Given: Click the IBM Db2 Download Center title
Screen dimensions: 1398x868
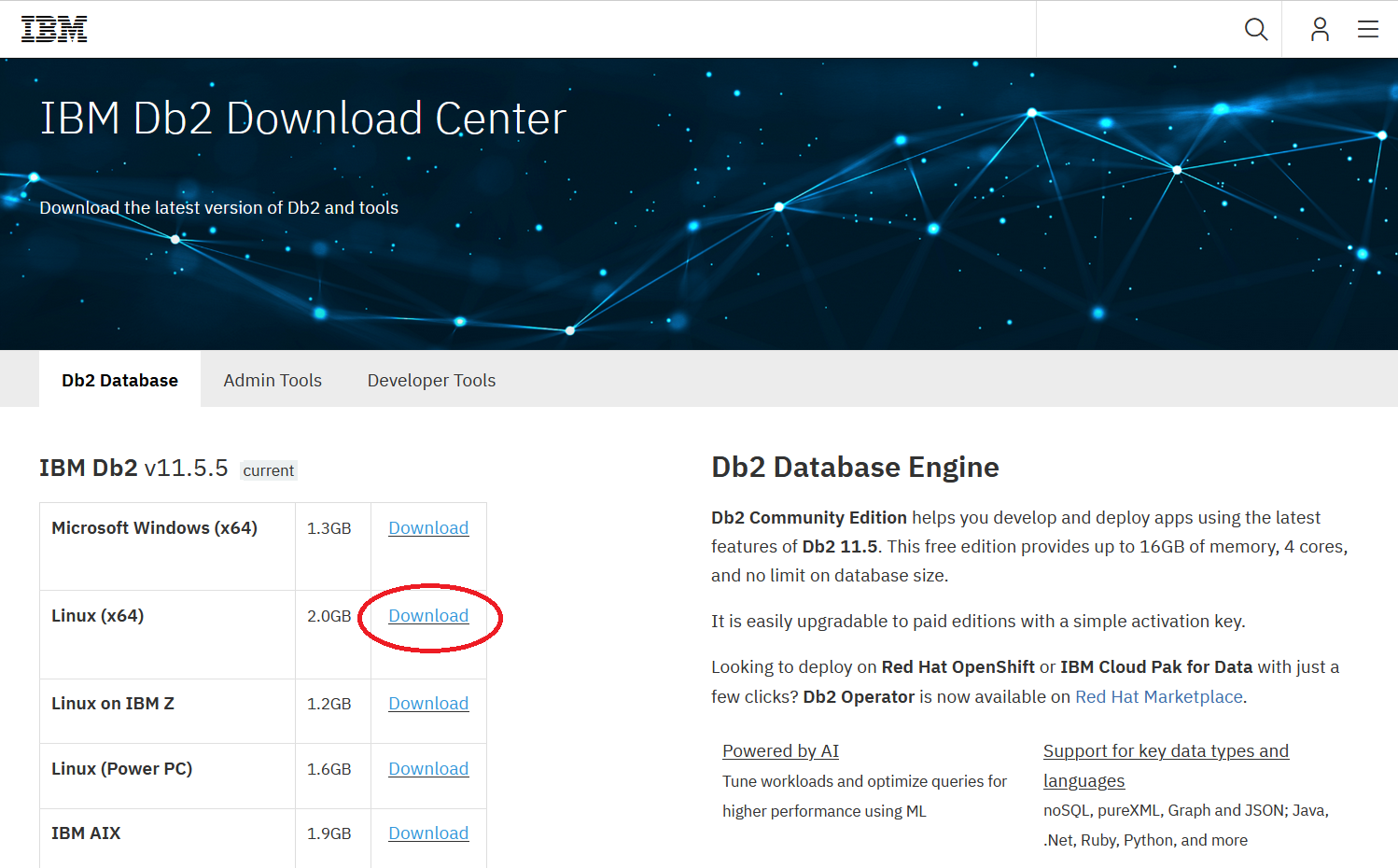Looking at the screenshot, I should pos(303,119).
